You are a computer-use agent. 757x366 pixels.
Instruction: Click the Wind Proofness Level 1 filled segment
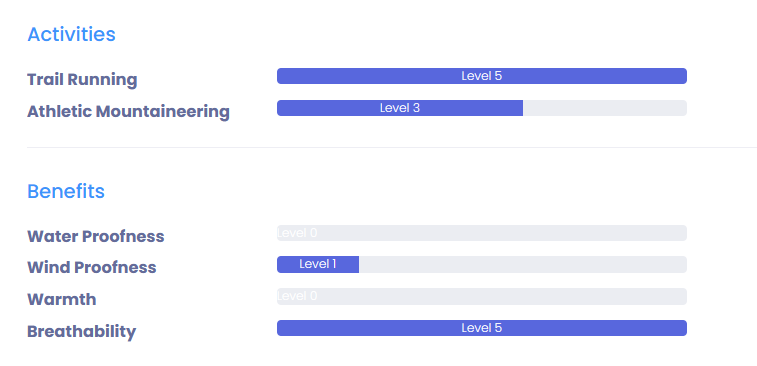coord(318,265)
